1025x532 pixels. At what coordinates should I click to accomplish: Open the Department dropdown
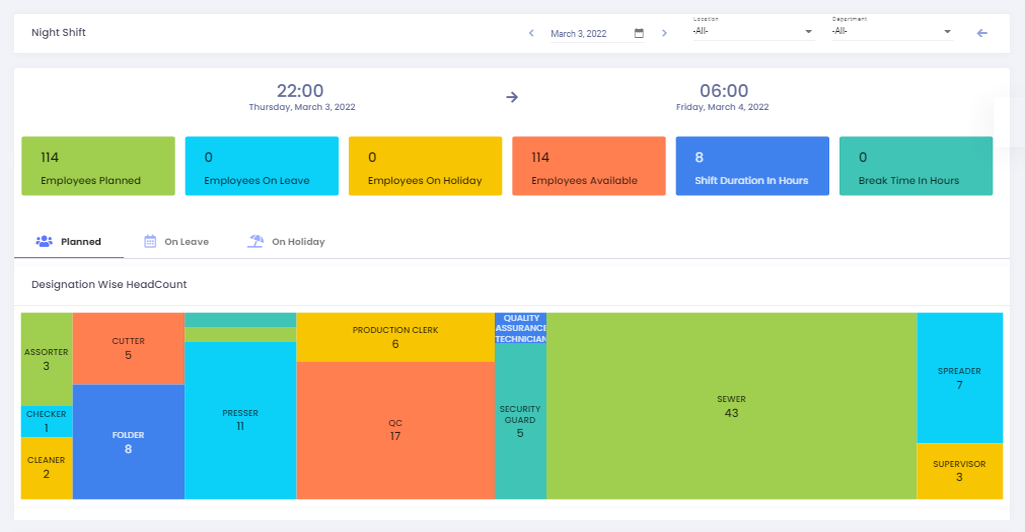click(892, 31)
